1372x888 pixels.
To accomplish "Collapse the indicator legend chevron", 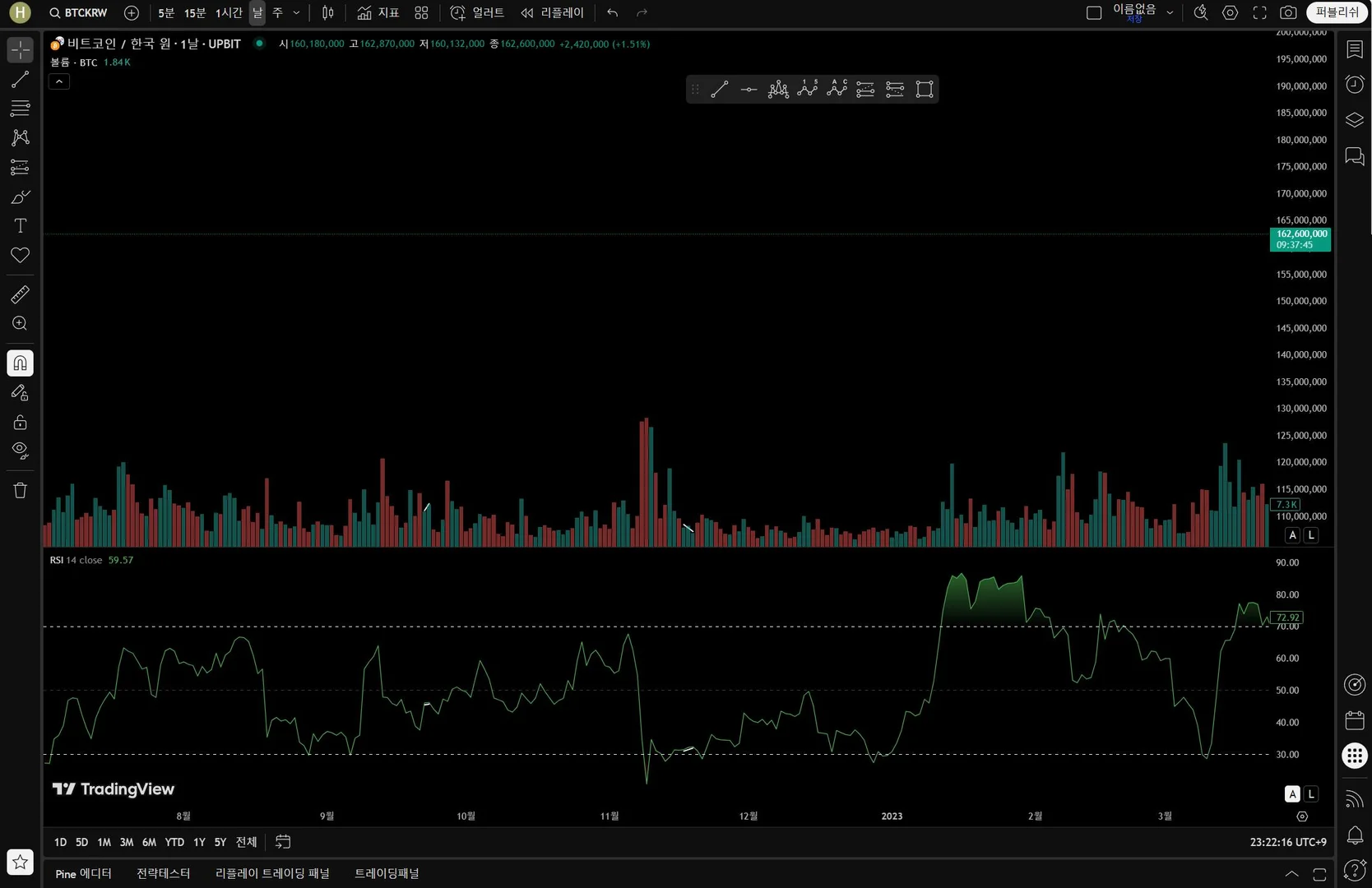I will (x=59, y=81).
